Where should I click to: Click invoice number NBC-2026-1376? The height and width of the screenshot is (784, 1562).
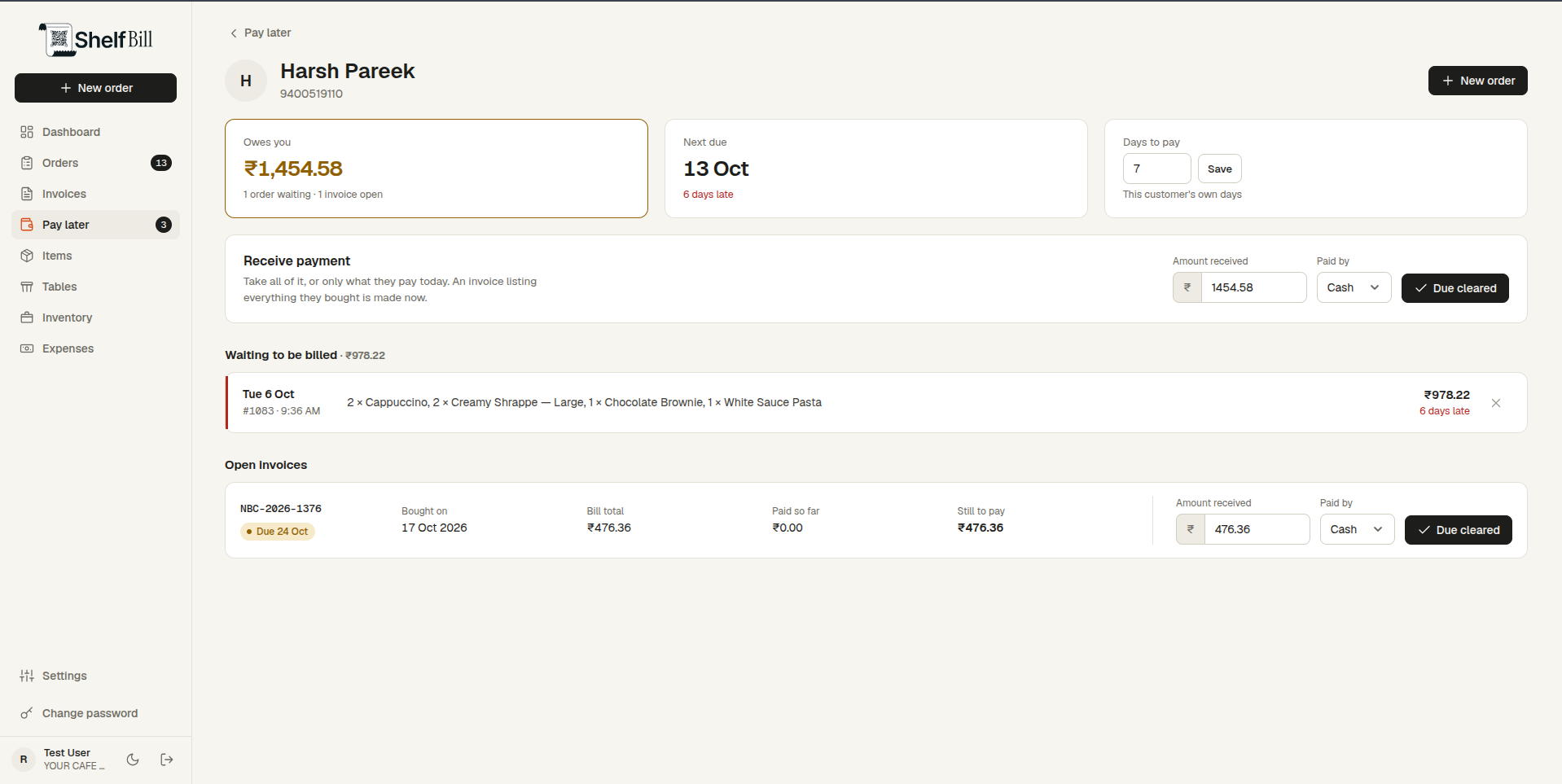point(281,509)
